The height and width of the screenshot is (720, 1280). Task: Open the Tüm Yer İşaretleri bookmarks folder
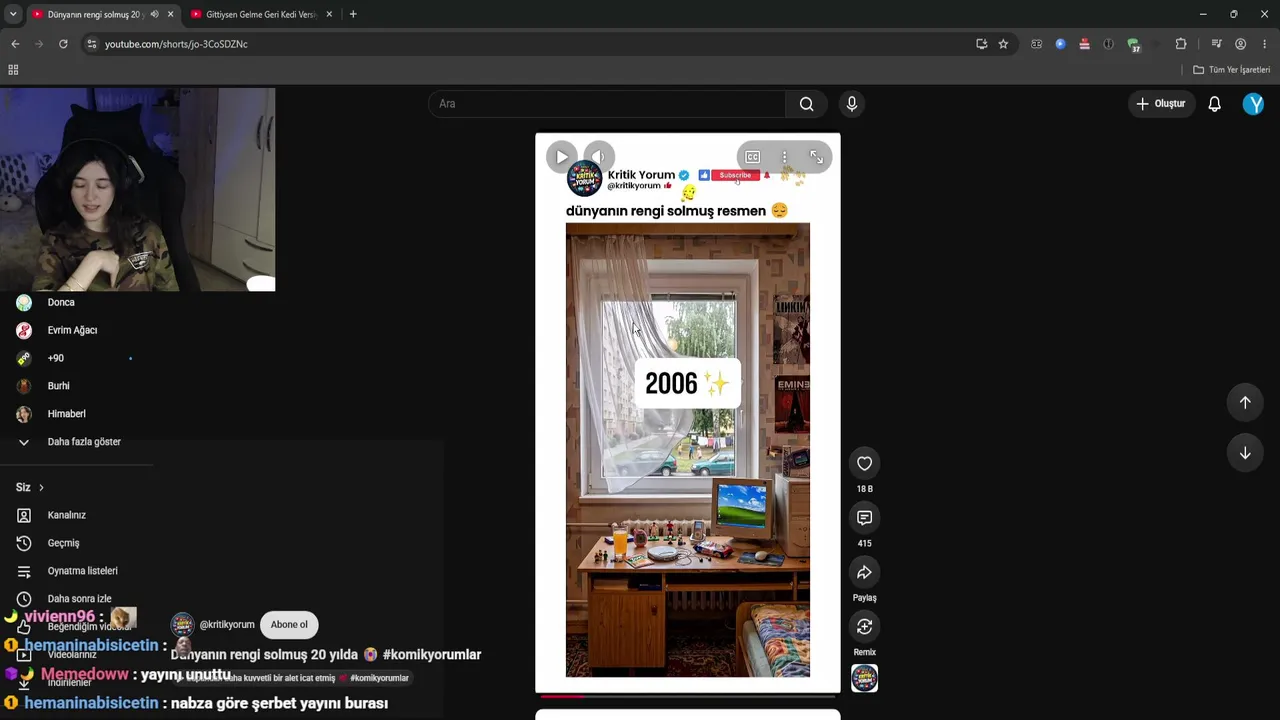pyautogui.click(x=1231, y=70)
